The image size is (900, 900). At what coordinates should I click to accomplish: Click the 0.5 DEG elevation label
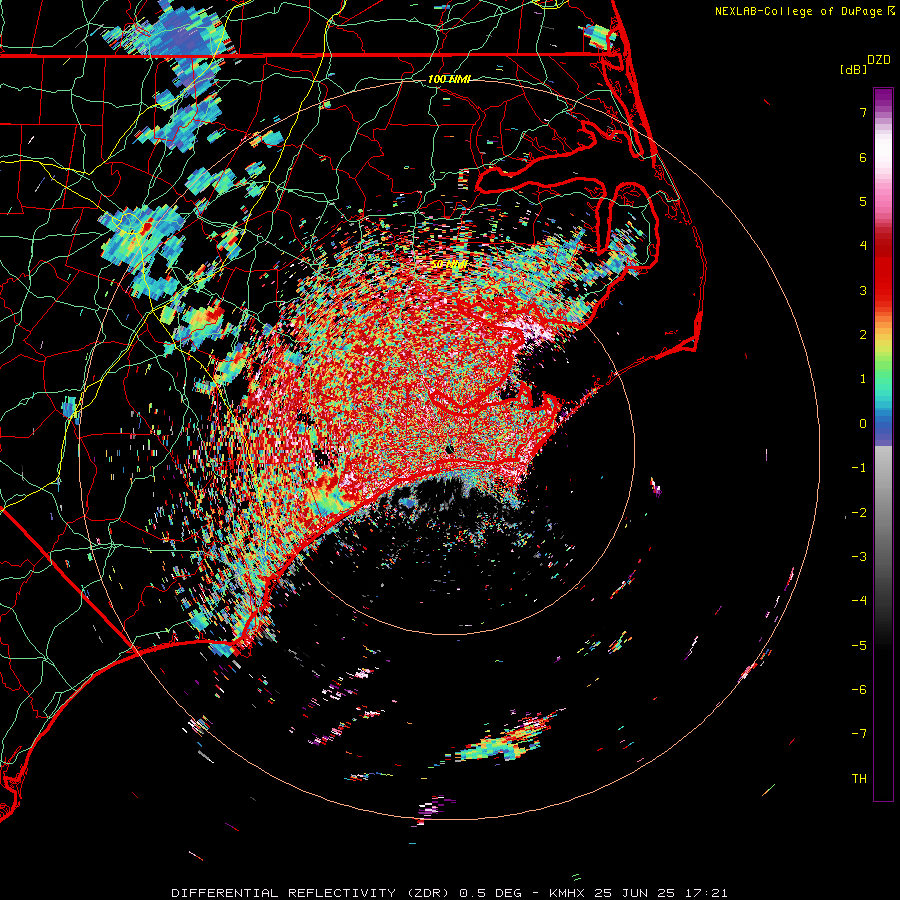click(x=491, y=893)
